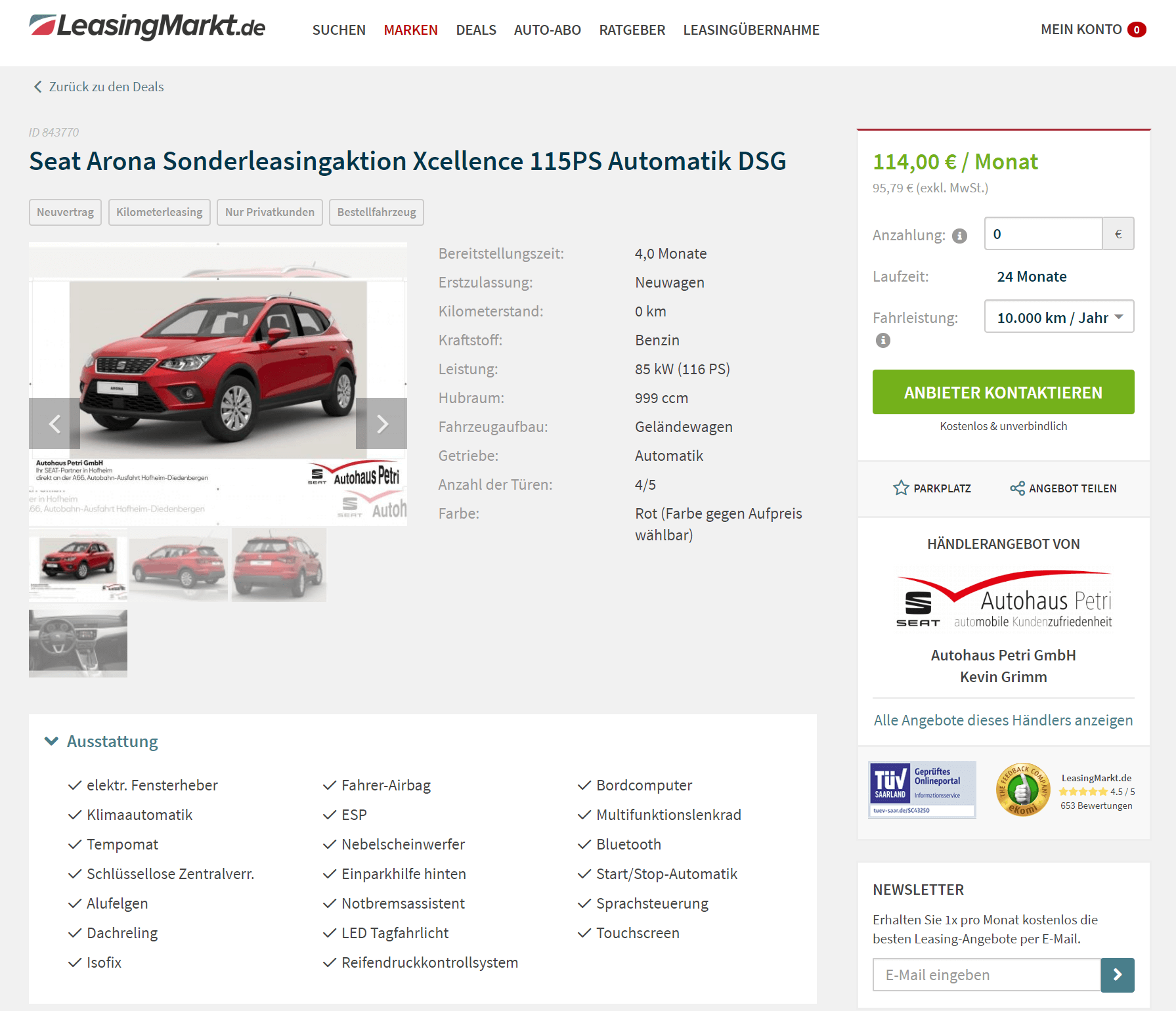Click the price 114,00 € / Monat
Screen dimensions: 1176x1011
955,161
